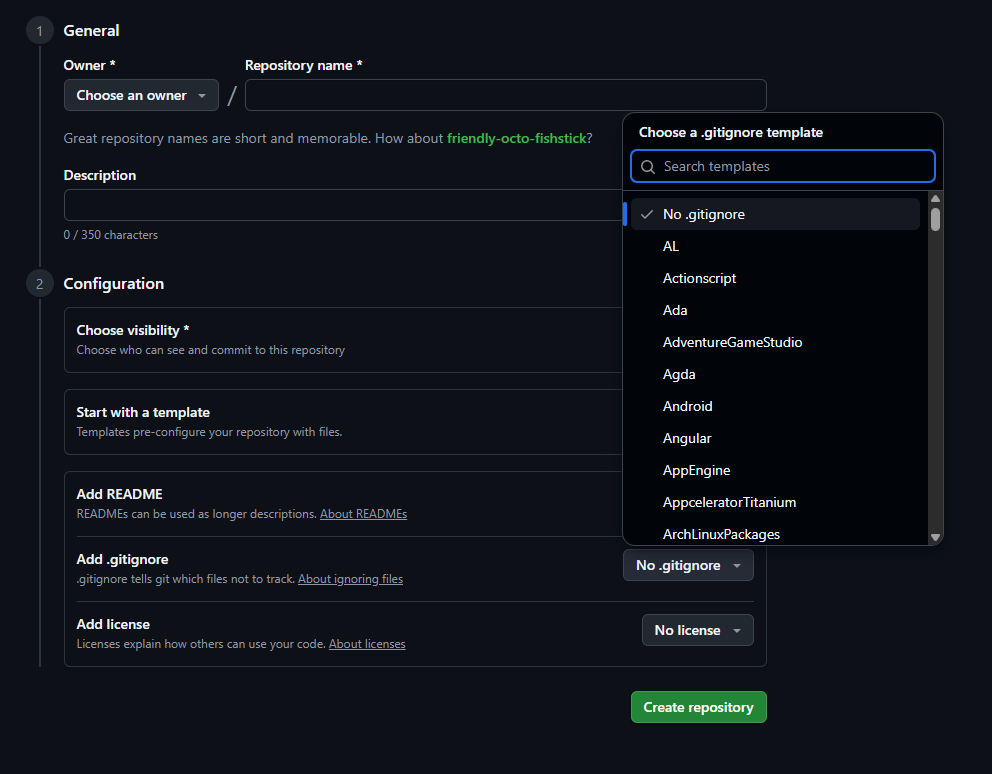Viewport: 992px width, 774px height.
Task: Open the About licenses link
Action: click(367, 644)
